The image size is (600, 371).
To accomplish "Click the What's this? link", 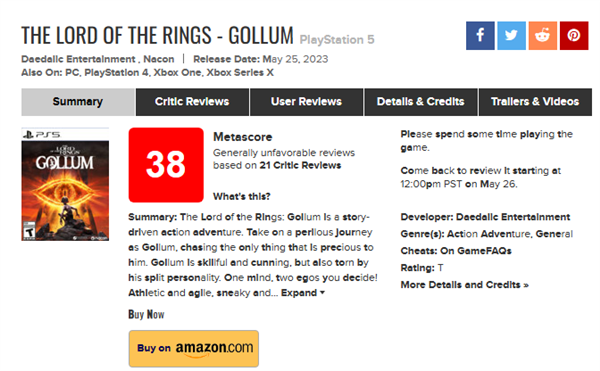I will [x=241, y=196].
